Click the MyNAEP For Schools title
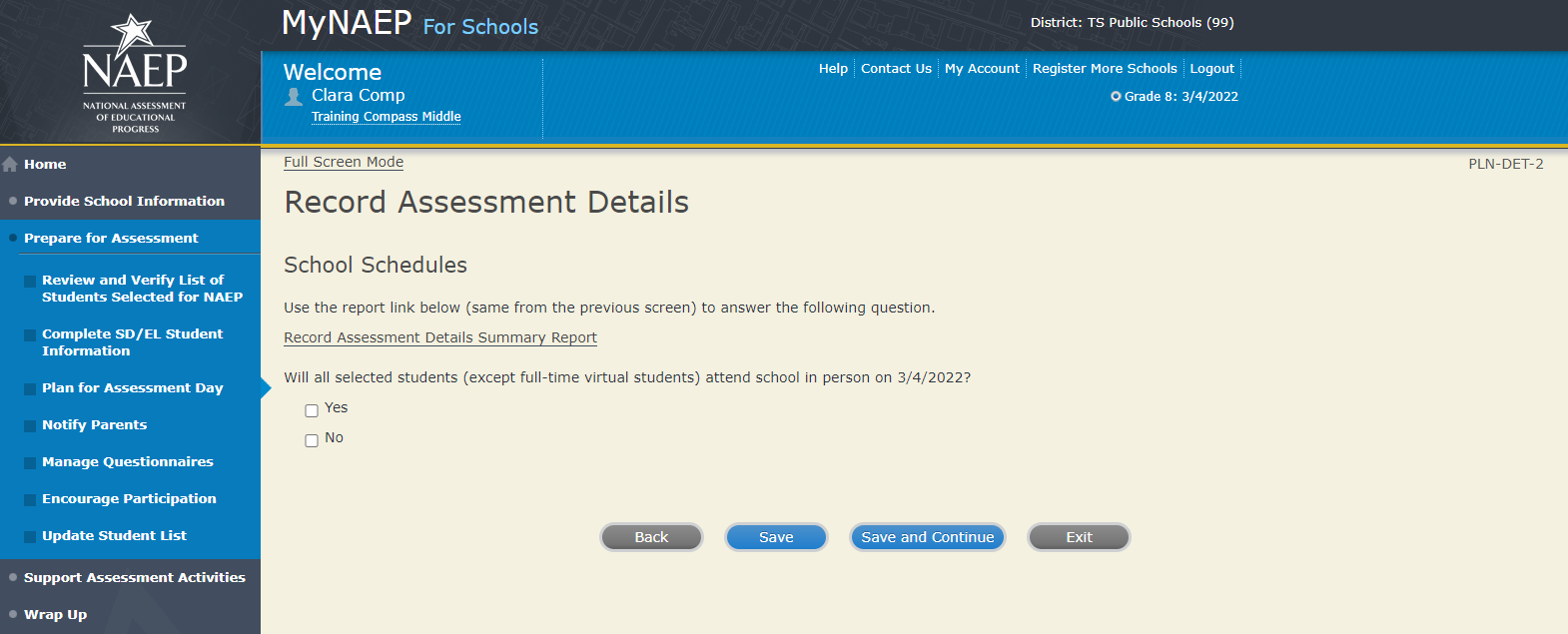Screen dimensions: 1568x634 [x=410, y=23]
